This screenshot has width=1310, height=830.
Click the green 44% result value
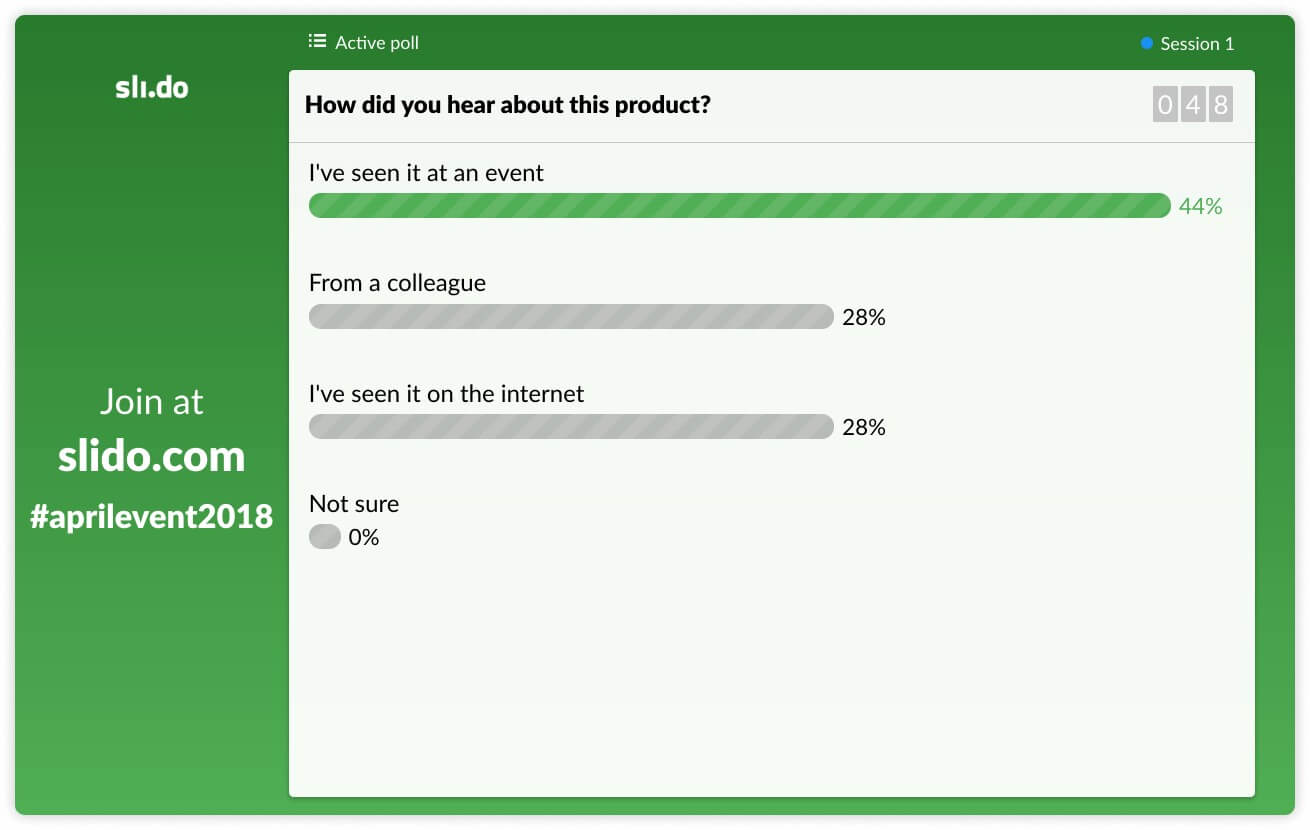[1200, 206]
